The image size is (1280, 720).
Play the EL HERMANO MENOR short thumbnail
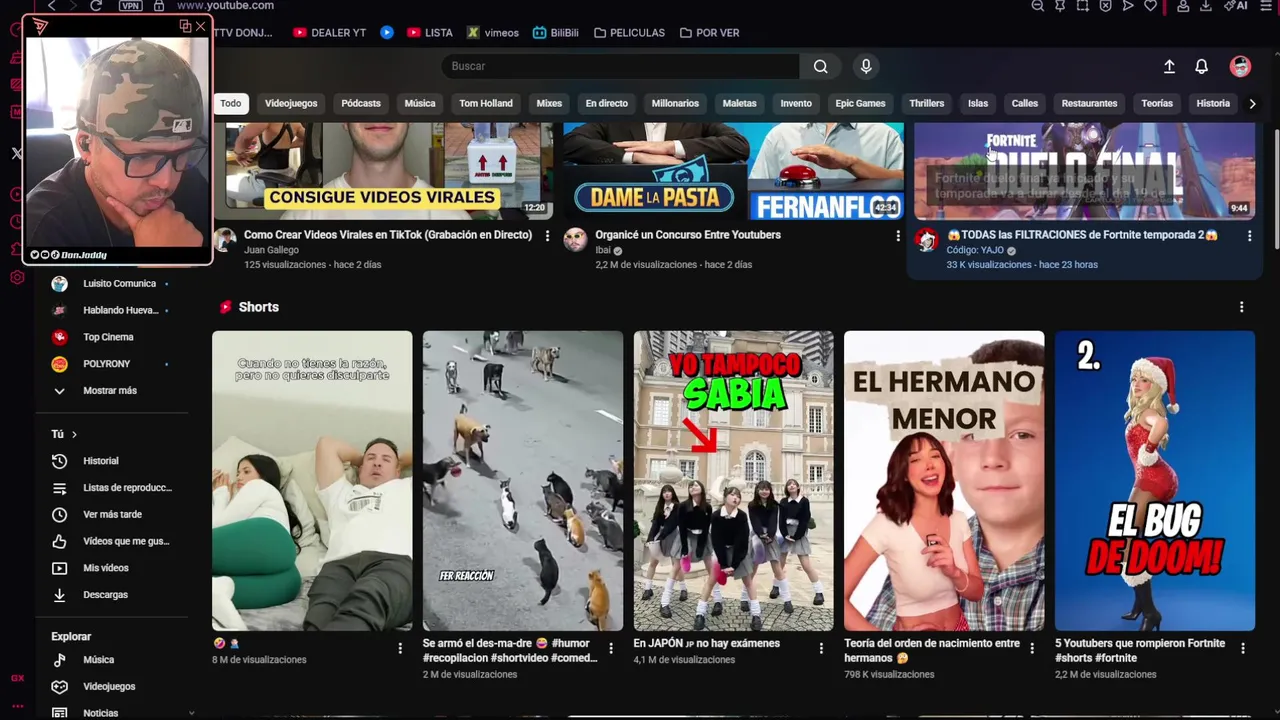(944, 481)
